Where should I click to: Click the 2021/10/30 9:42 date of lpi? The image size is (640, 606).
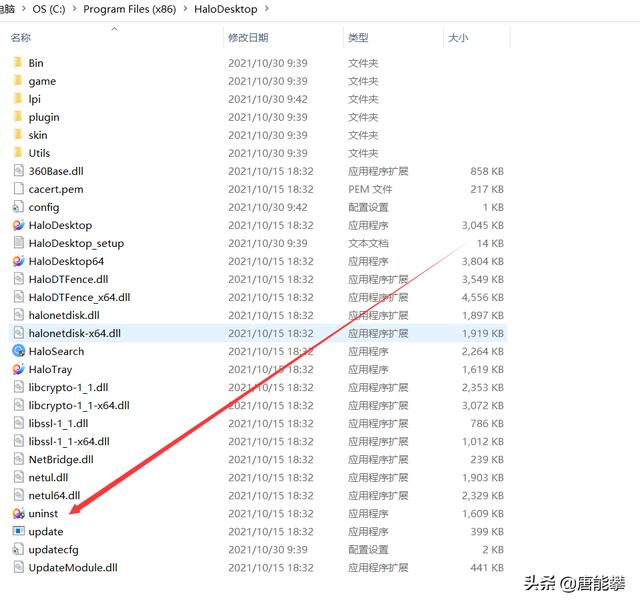coord(268,99)
